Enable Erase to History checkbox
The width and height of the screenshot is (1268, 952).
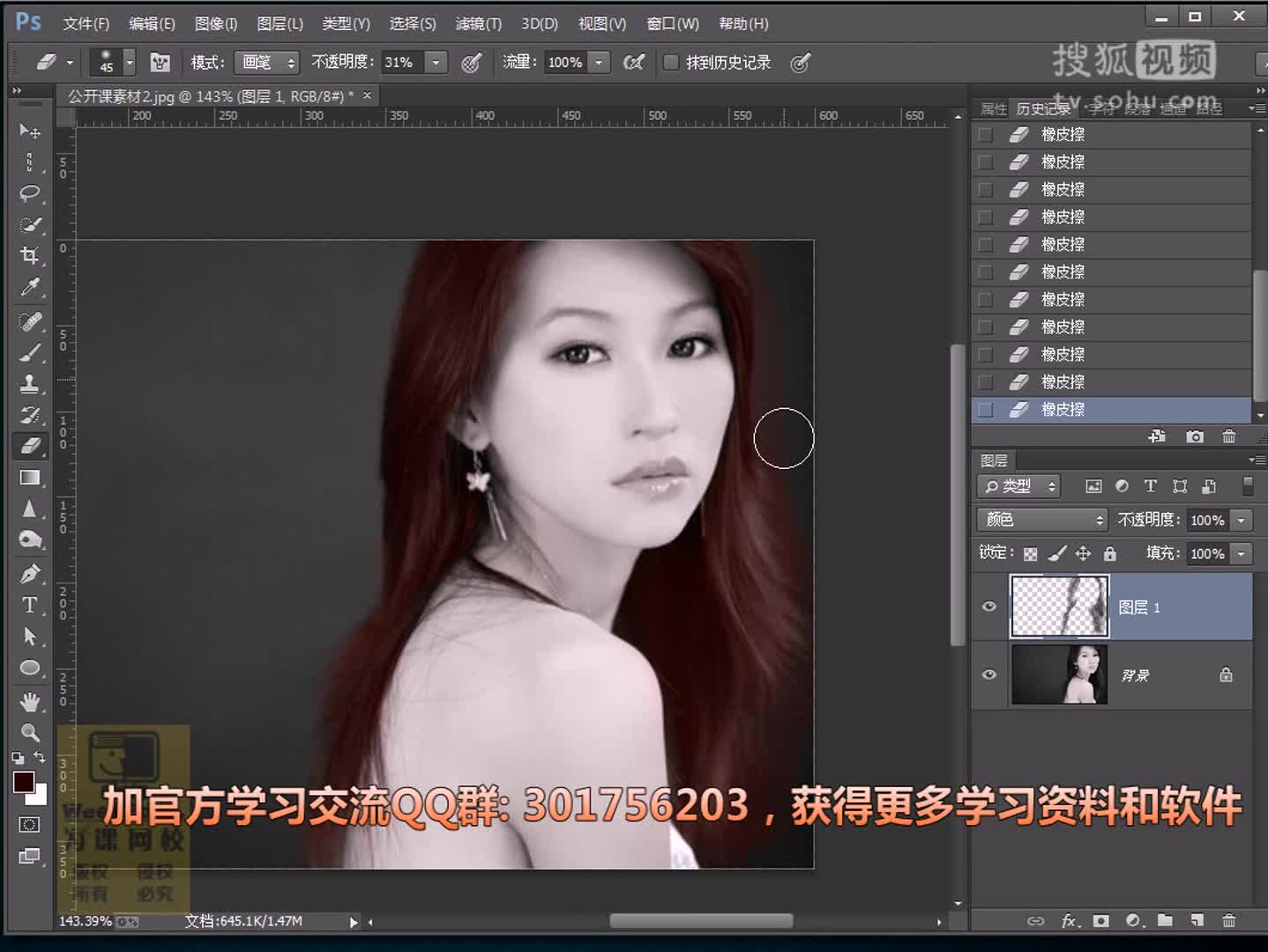tap(671, 63)
